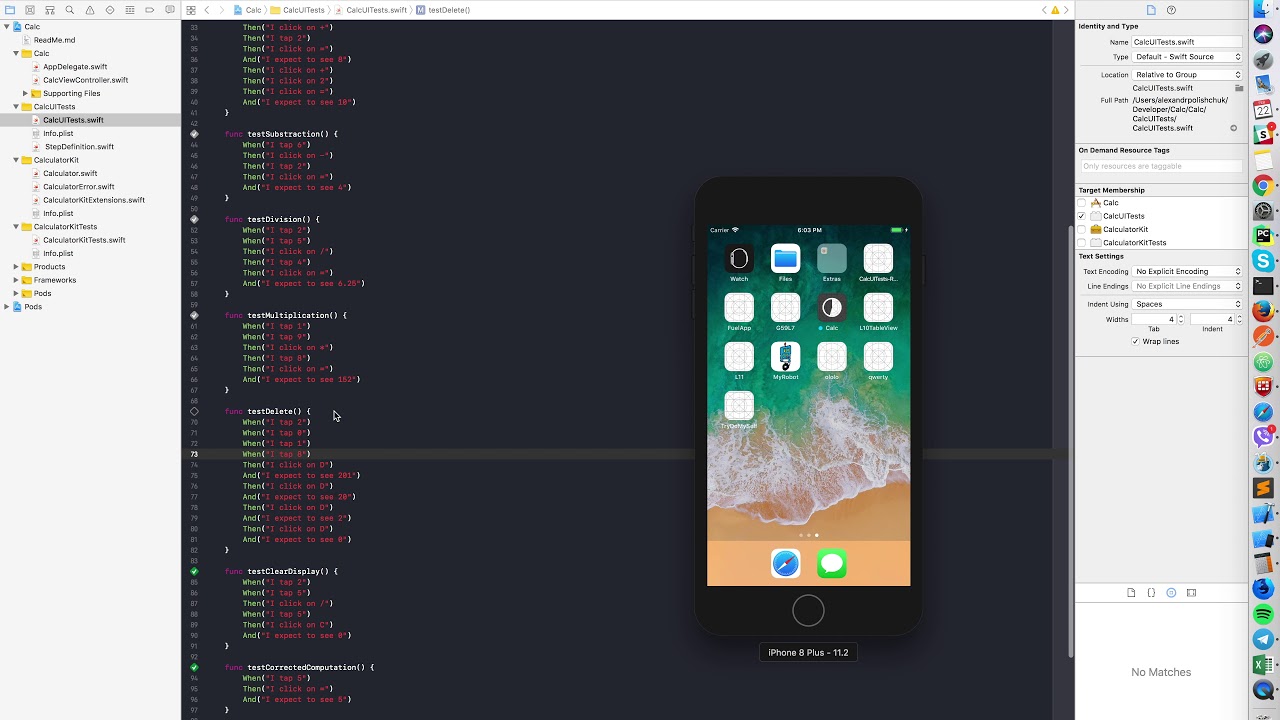This screenshot has width=1280, height=720.
Task: Open the Indent Using dropdown
Action: [x=1187, y=304]
